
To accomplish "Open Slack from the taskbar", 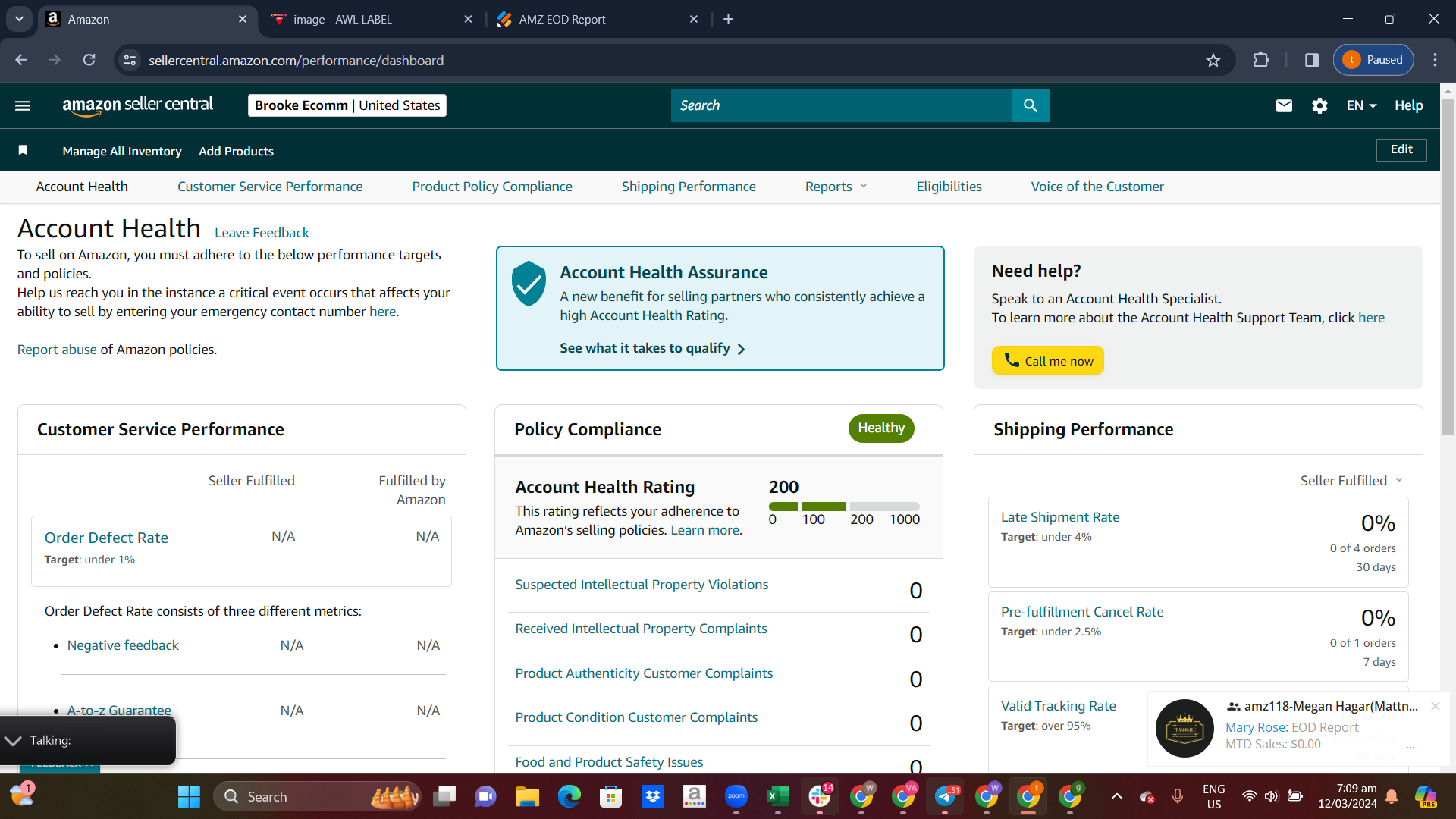I will coord(820,796).
